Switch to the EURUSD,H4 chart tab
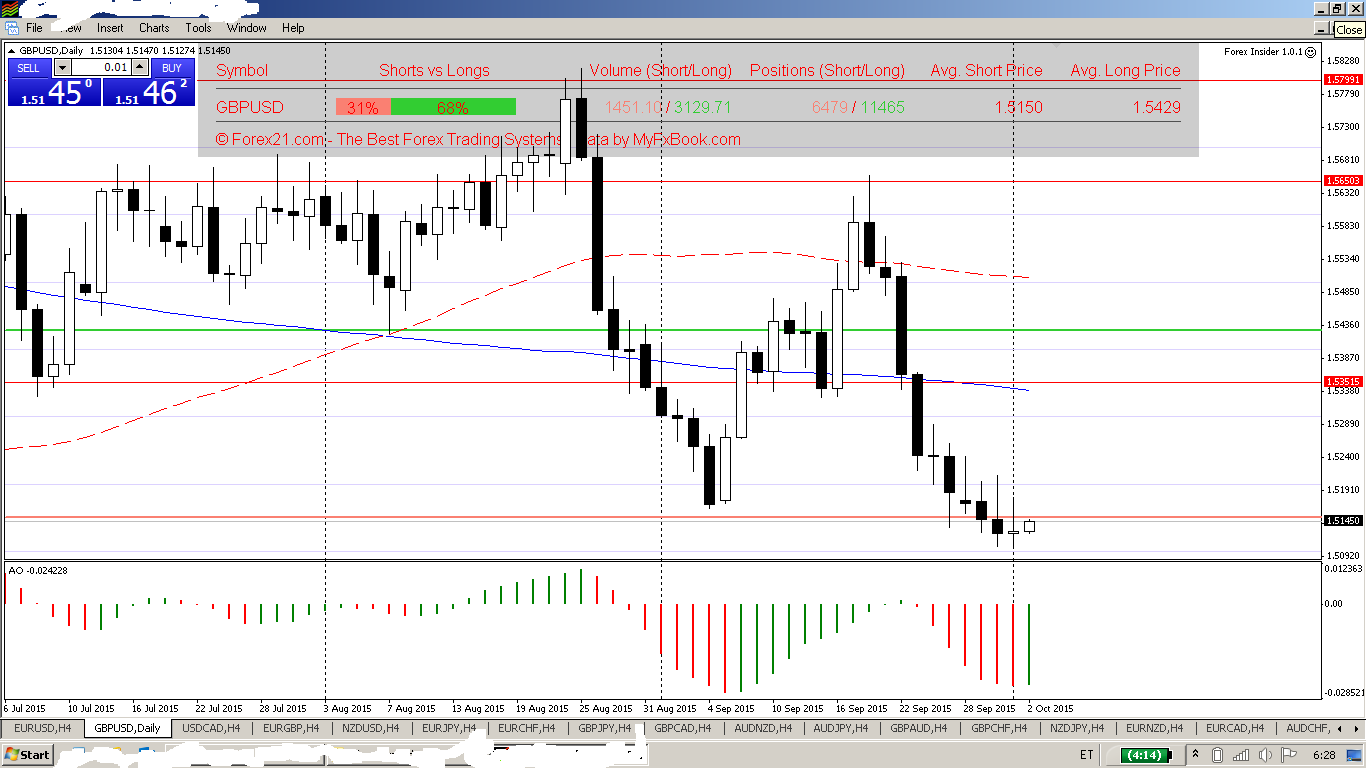The height and width of the screenshot is (768, 1366). [x=43, y=728]
